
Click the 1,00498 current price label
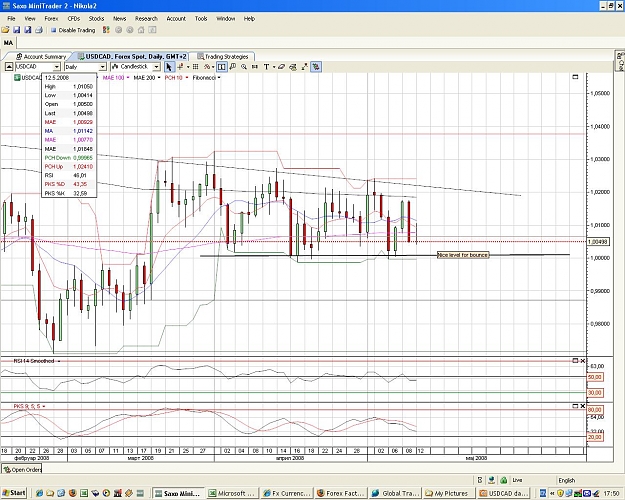tap(598, 242)
